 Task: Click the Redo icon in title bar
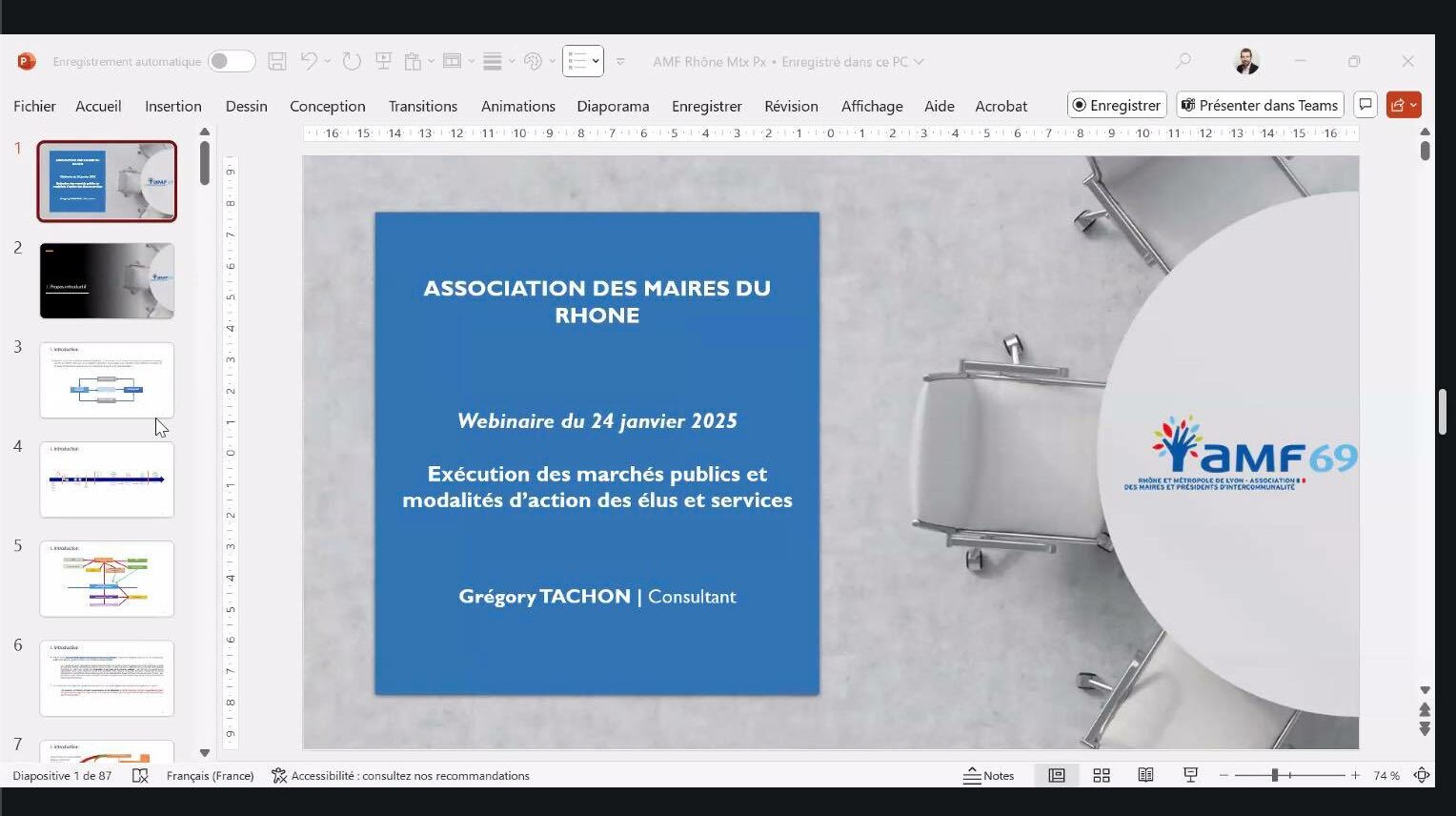352,62
